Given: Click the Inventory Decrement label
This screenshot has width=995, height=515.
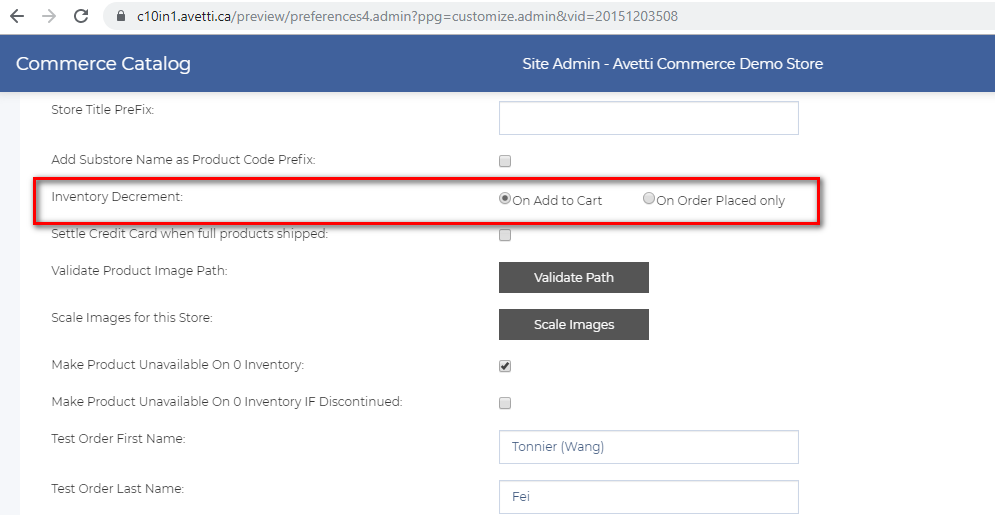Looking at the screenshot, I should (x=117, y=197).
